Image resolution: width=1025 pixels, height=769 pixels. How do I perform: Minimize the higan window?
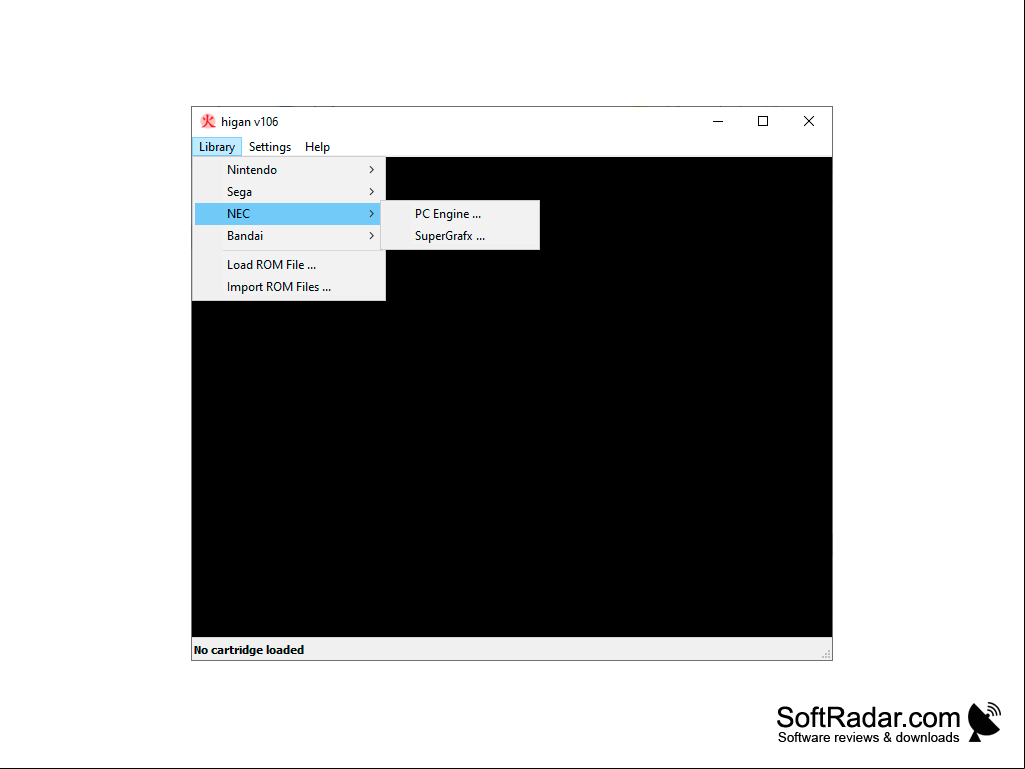tap(718, 121)
